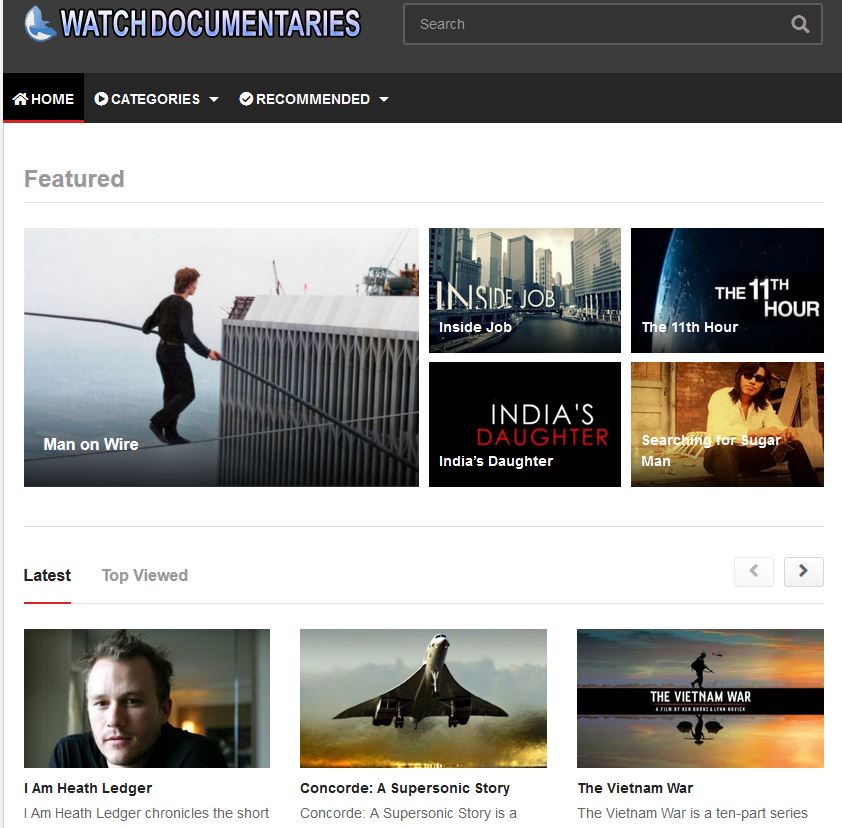This screenshot has height=828, width=842.
Task: Open The 11th Hour featured tile
Action: pyautogui.click(x=727, y=290)
